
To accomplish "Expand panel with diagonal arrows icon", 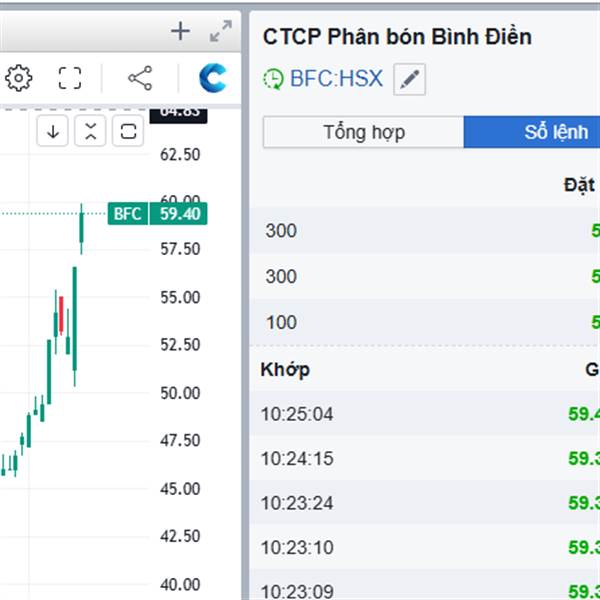I will (221, 31).
